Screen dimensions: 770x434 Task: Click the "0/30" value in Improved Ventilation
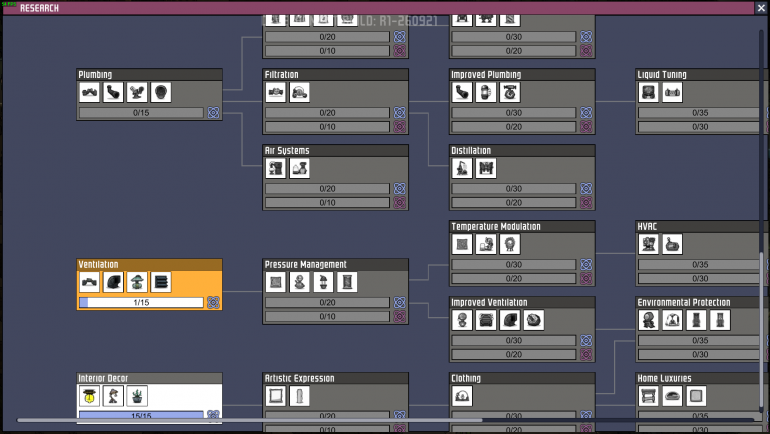[x=514, y=340]
